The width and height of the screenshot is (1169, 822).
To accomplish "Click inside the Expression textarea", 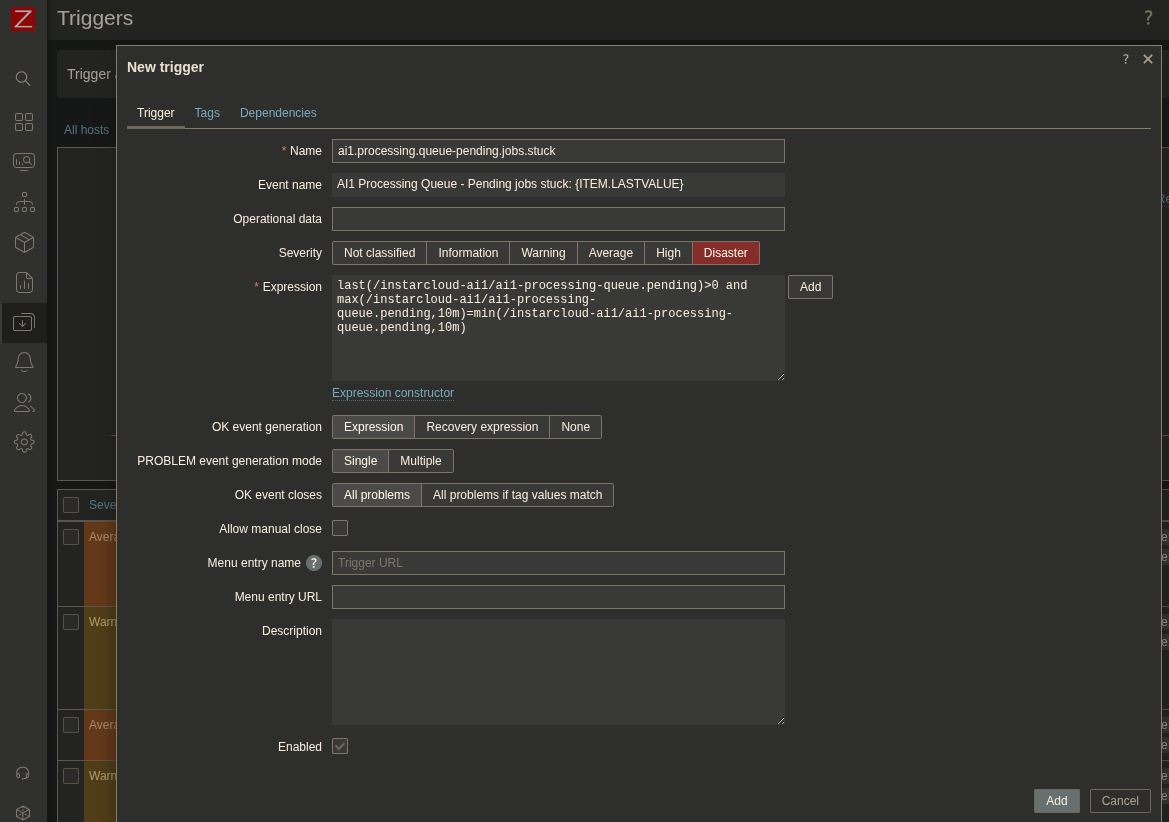I will [x=558, y=328].
